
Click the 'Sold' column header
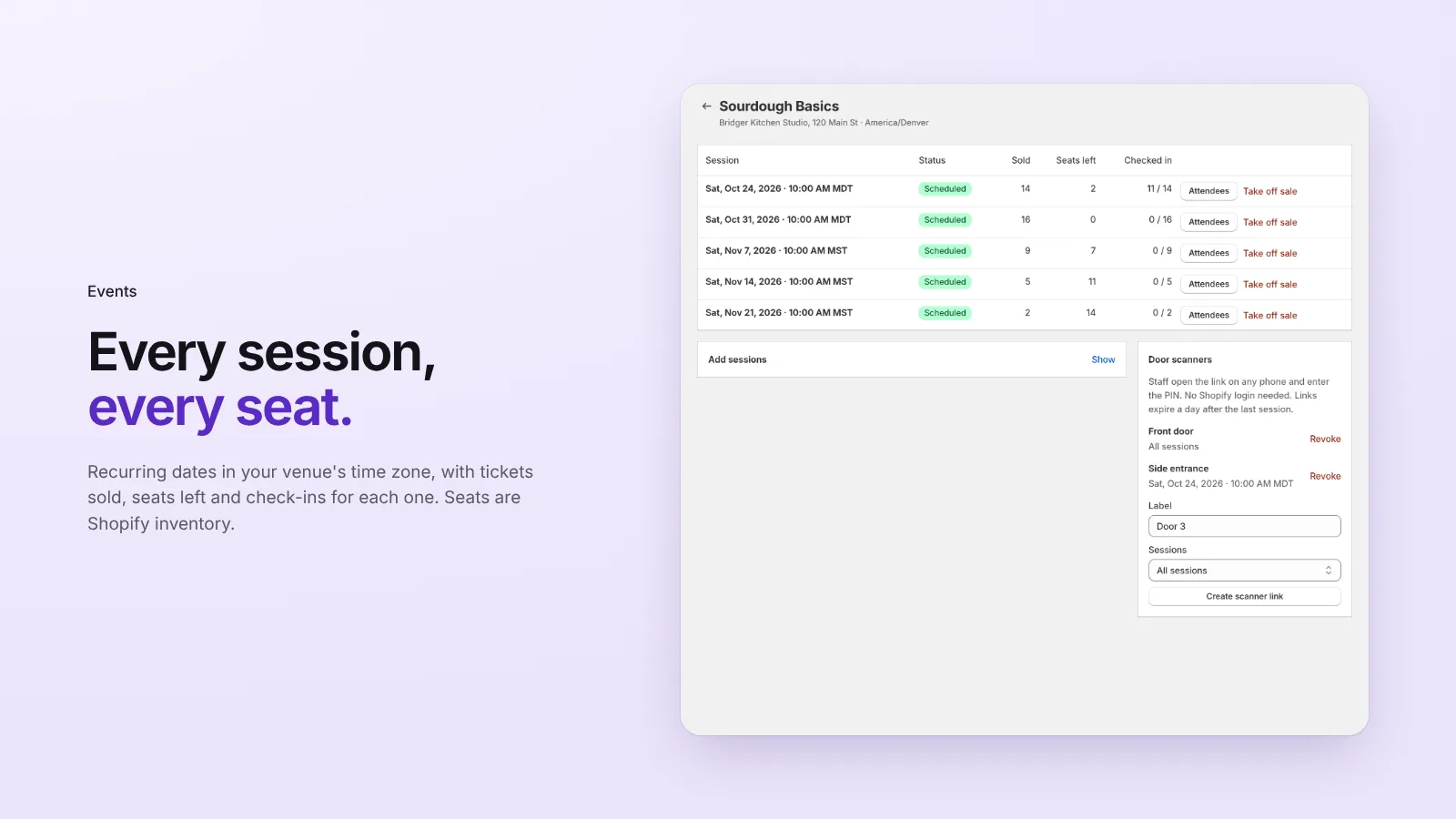[1021, 160]
